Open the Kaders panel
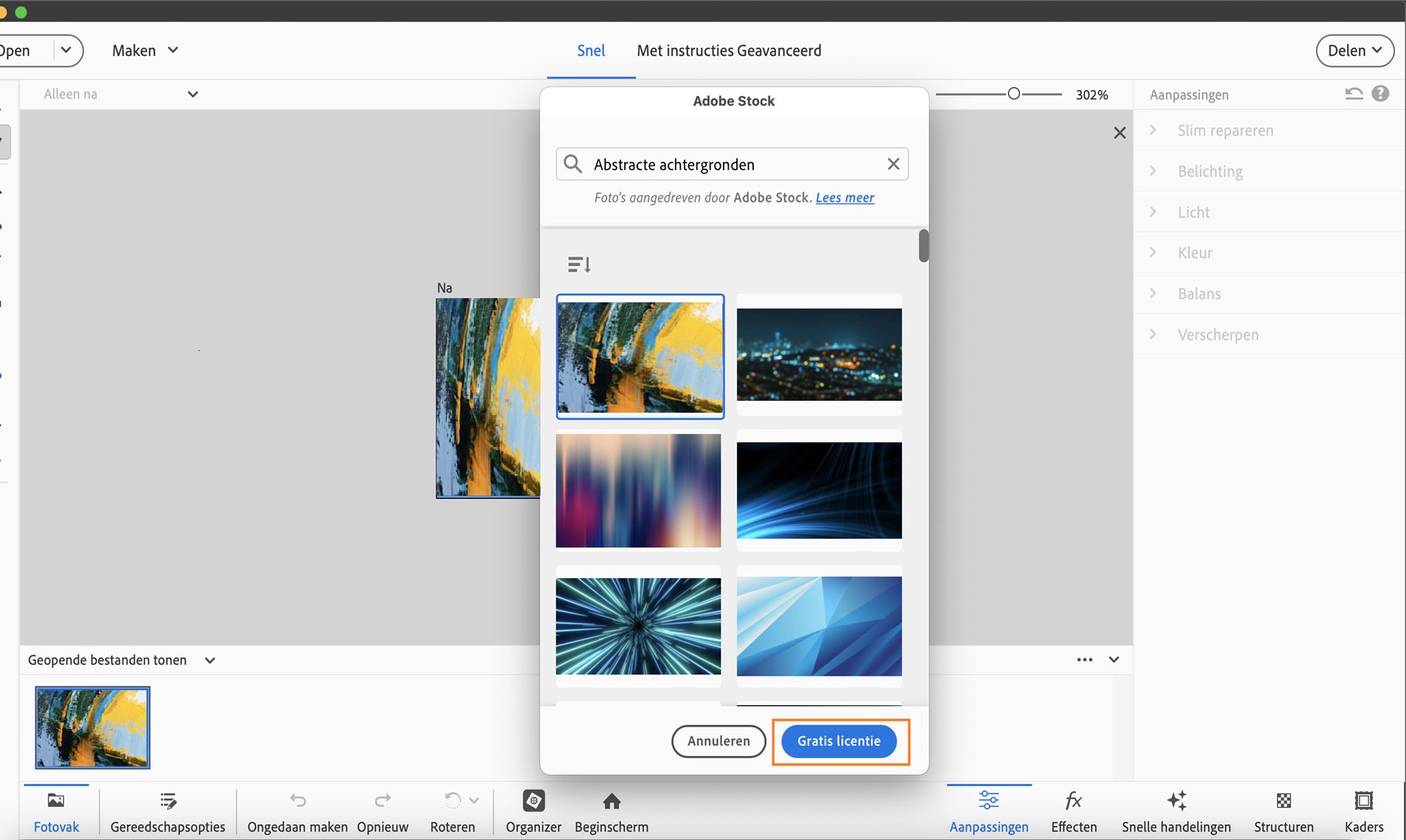This screenshot has height=840, width=1406. pyautogui.click(x=1363, y=811)
